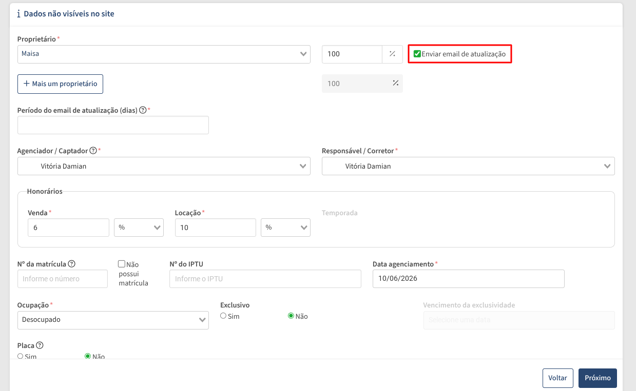The width and height of the screenshot is (636, 391).
Task: Open Proprietário dropdown showing Maisa
Action: tap(164, 54)
